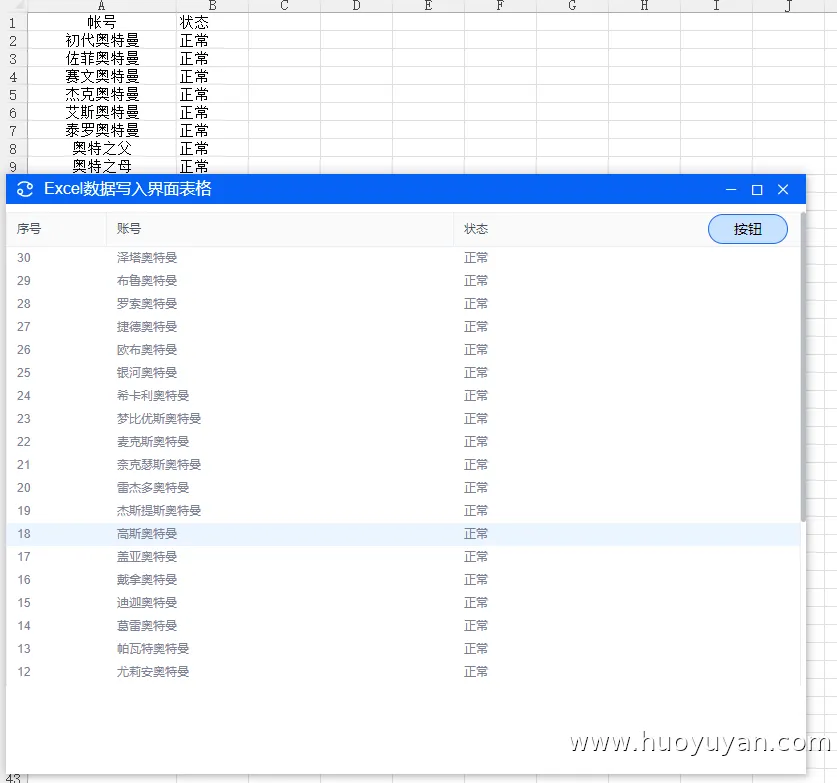This screenshot has width=837, height=783.
Task: Click the 按钮 button in the dialog
Action: pos(747,229)
